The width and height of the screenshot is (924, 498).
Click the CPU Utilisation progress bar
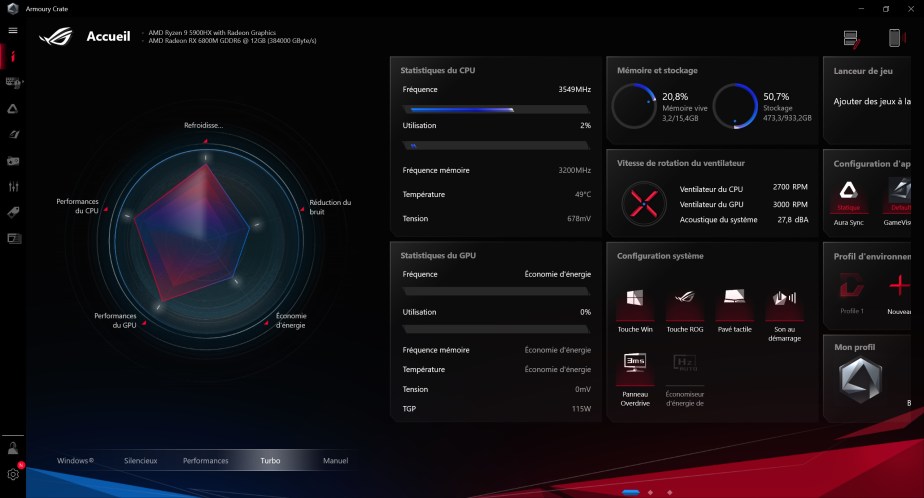coord(496,146)
